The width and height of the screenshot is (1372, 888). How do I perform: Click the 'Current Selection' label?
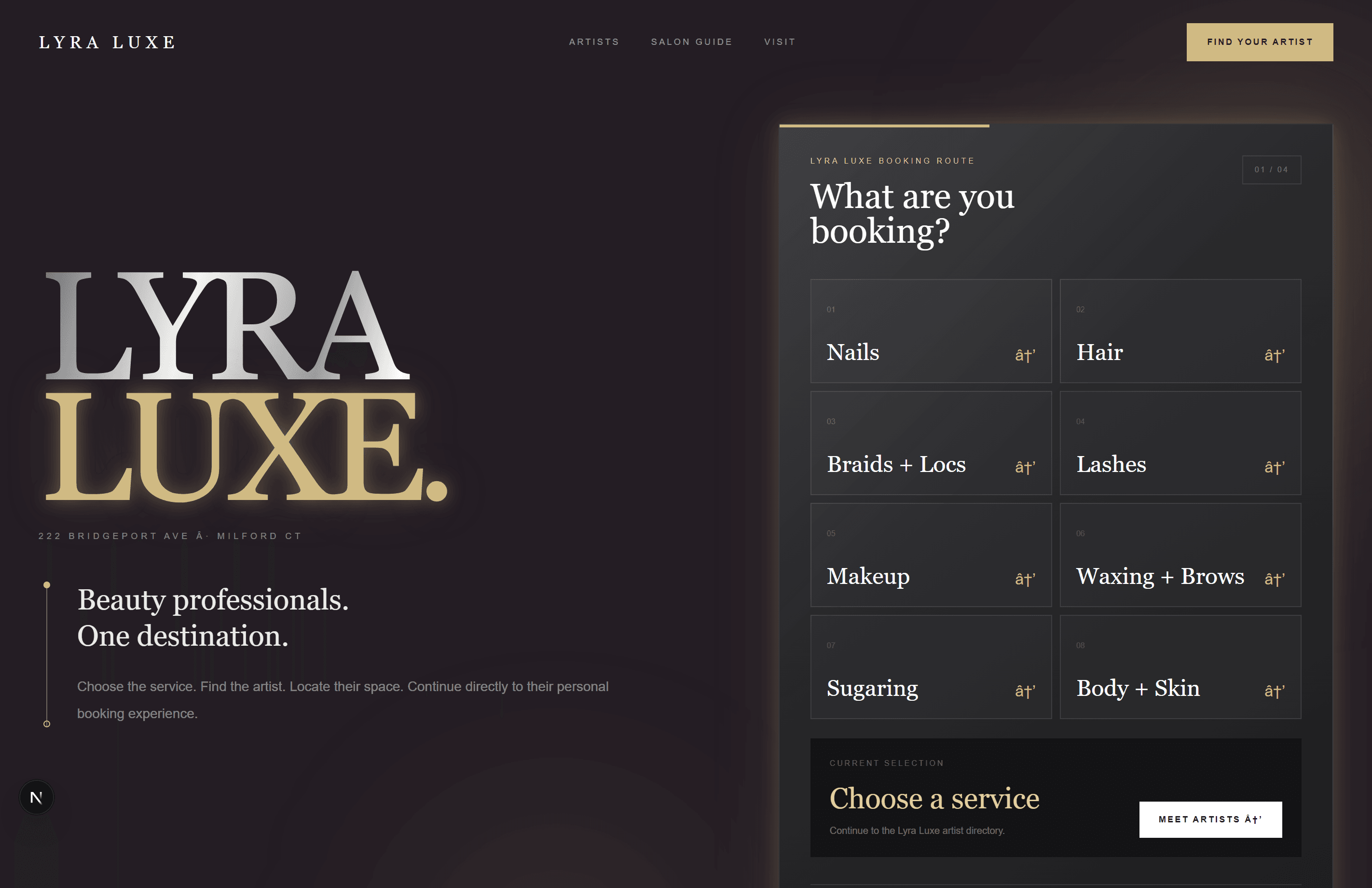[886, 763]
